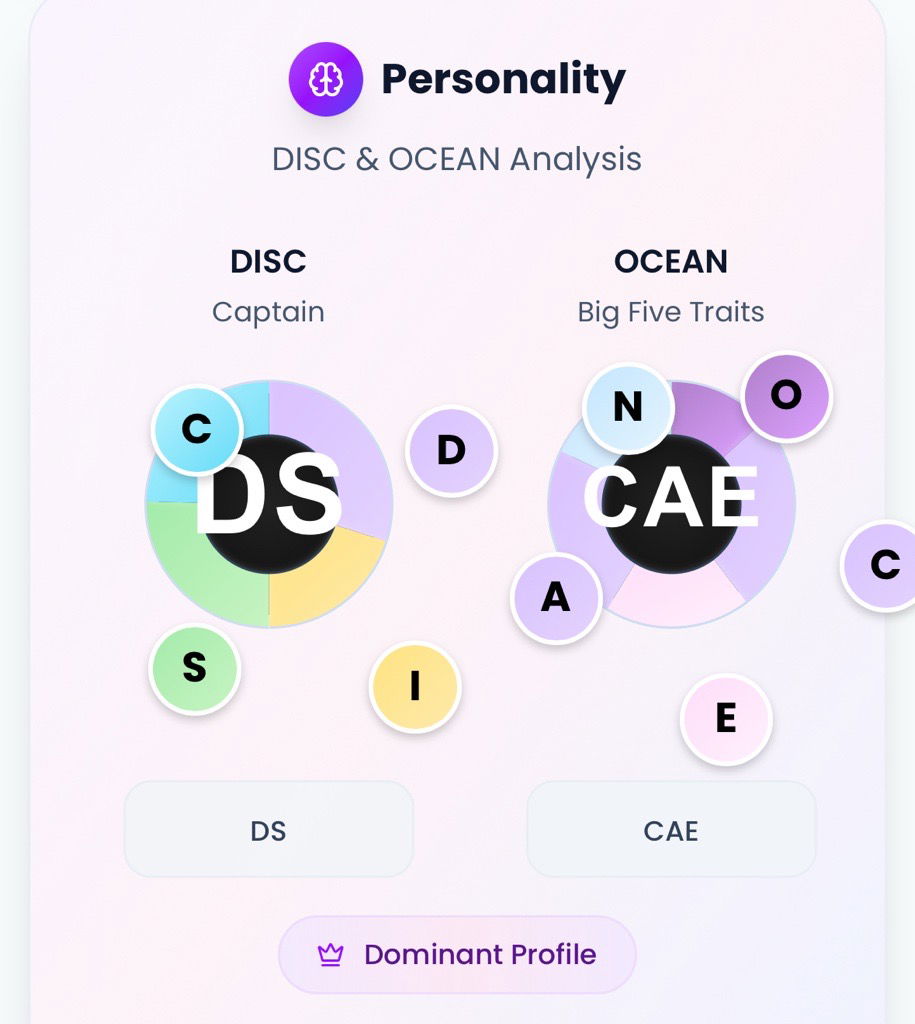Image resolution: width=915 pixels, height=1024 pixels.
Task: Click the Personality heading text
Action: pos(504,79)
